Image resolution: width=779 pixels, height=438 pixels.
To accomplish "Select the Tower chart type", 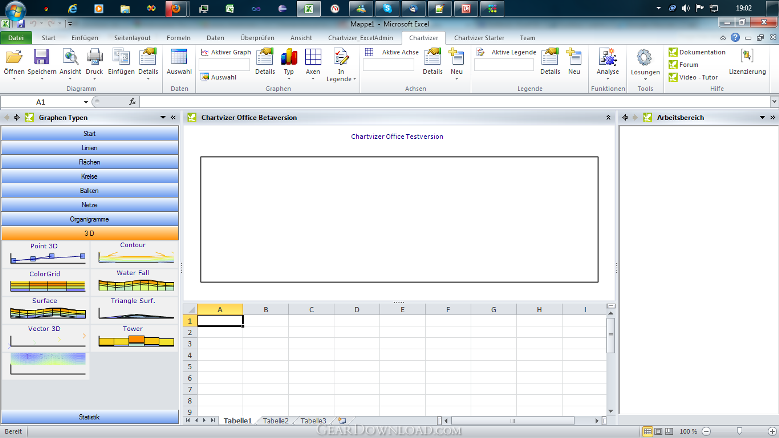I will tap(135, 337).
